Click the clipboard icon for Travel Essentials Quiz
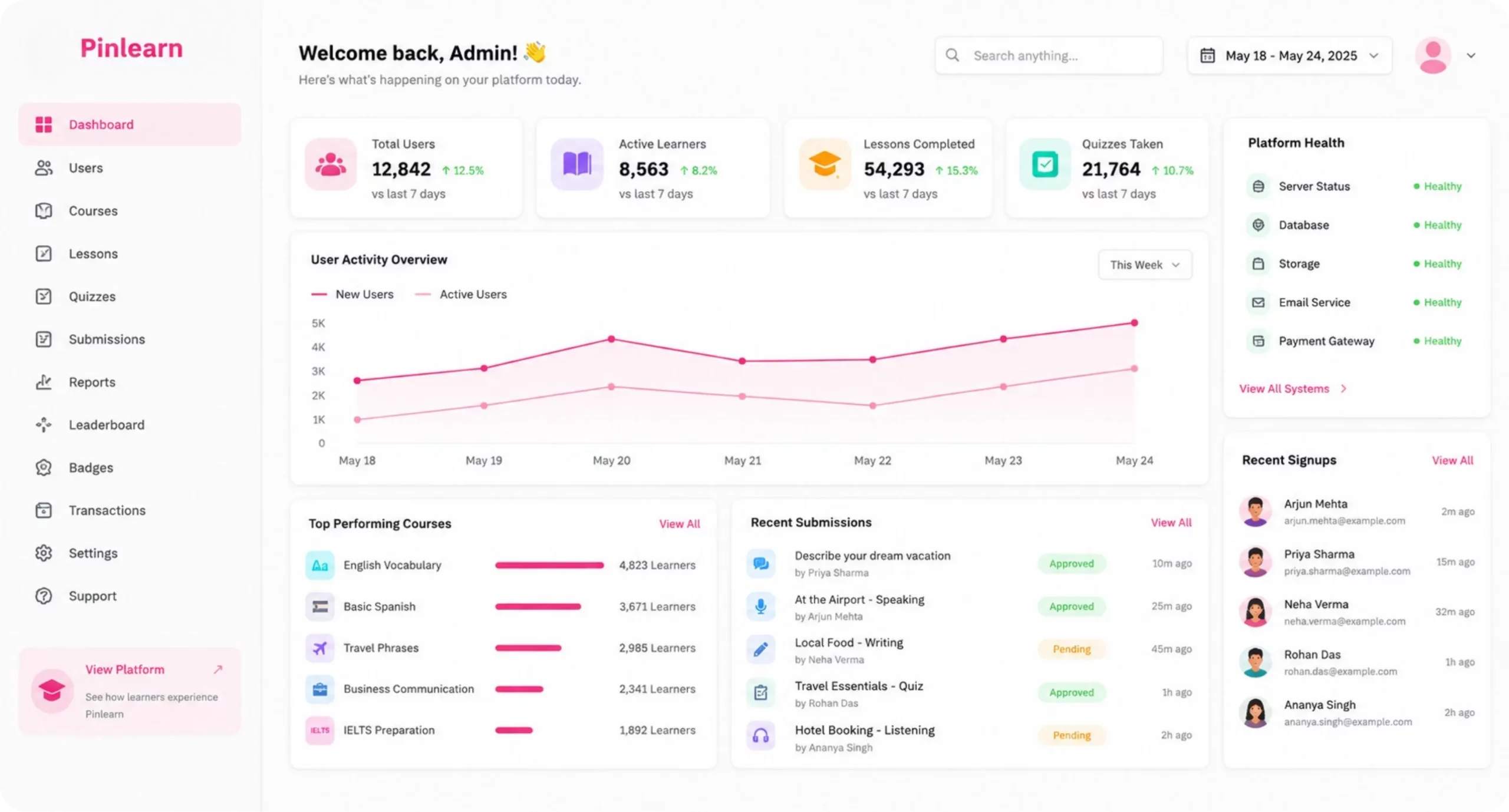Image resolution: width=1509 pixels, height=812 pixels. click(x=760, y=692)
